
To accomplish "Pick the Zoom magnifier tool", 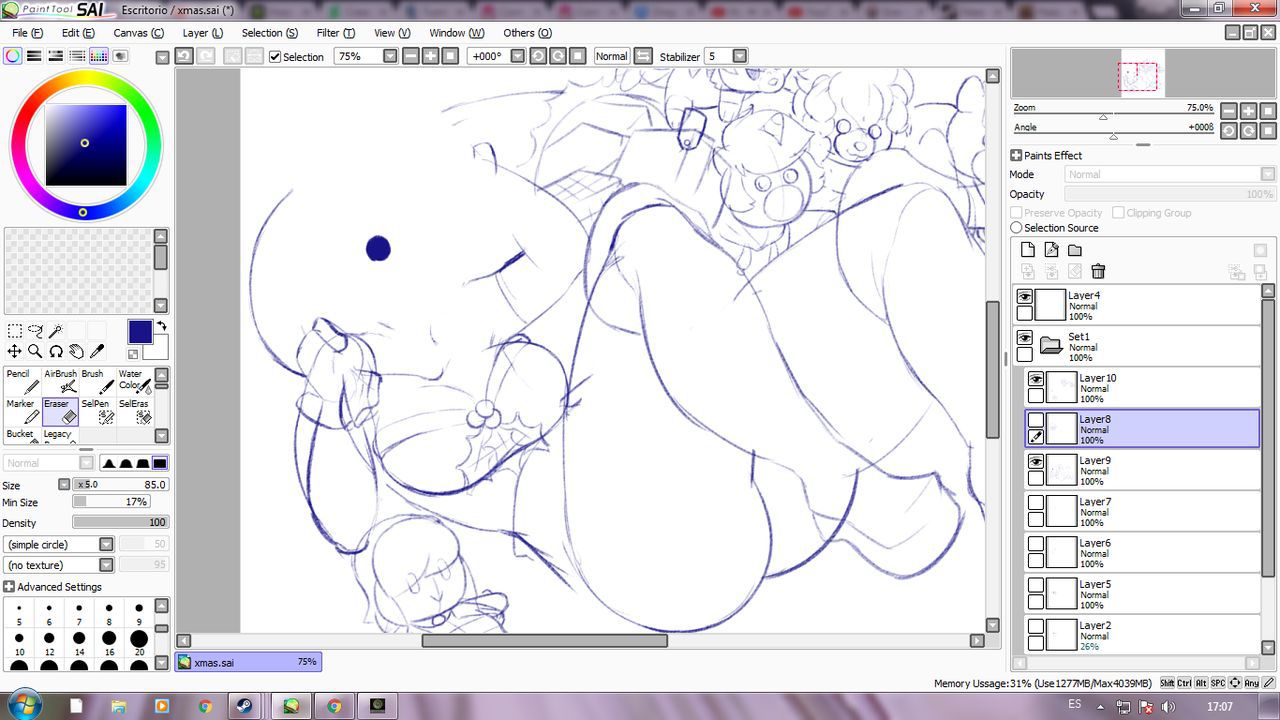I will [x=35, y=351].
